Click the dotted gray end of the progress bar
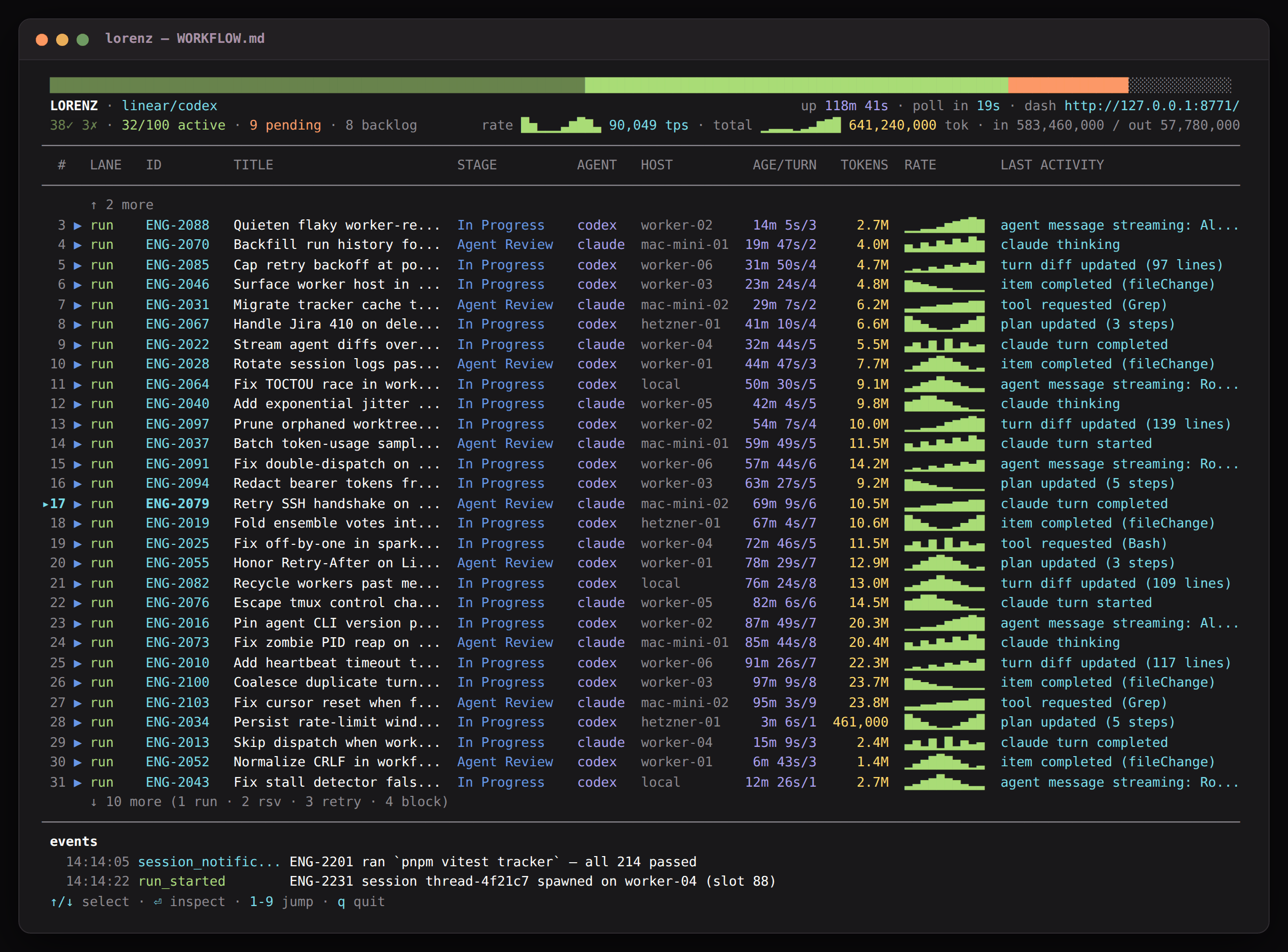 coord(1180,85)
